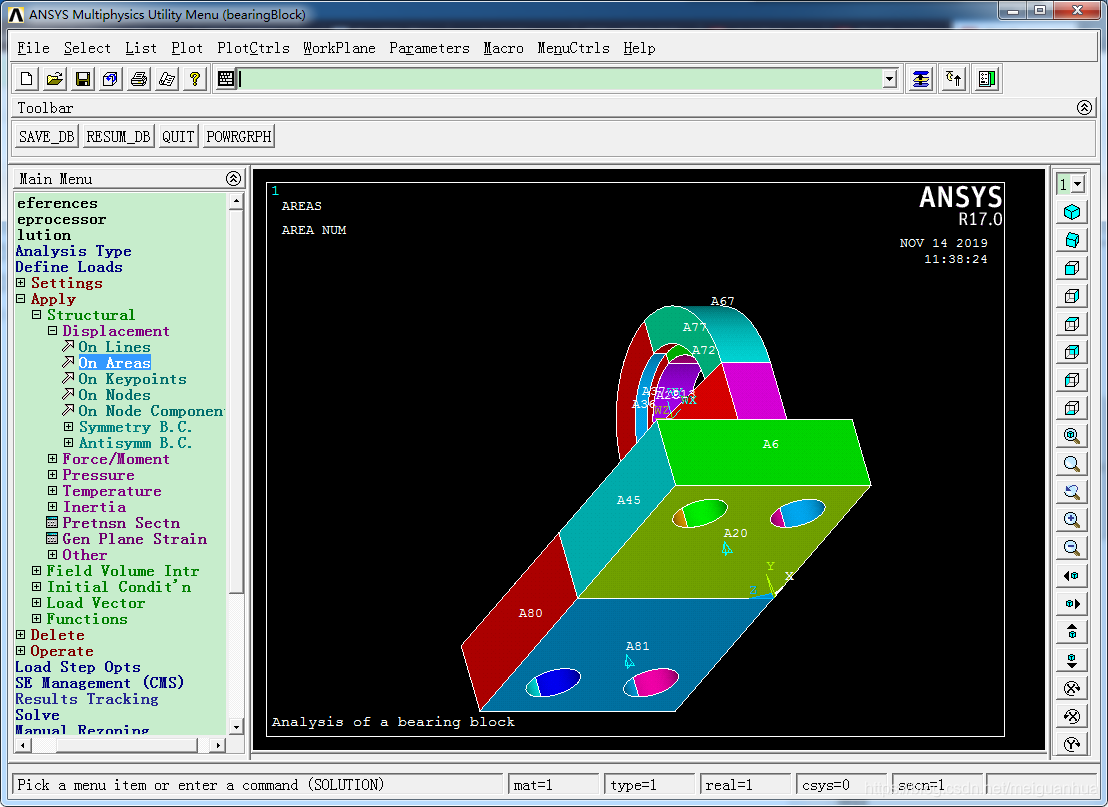1108x807 pixels.
Task: Open the MenuCtrls menu
Action: 573,48
